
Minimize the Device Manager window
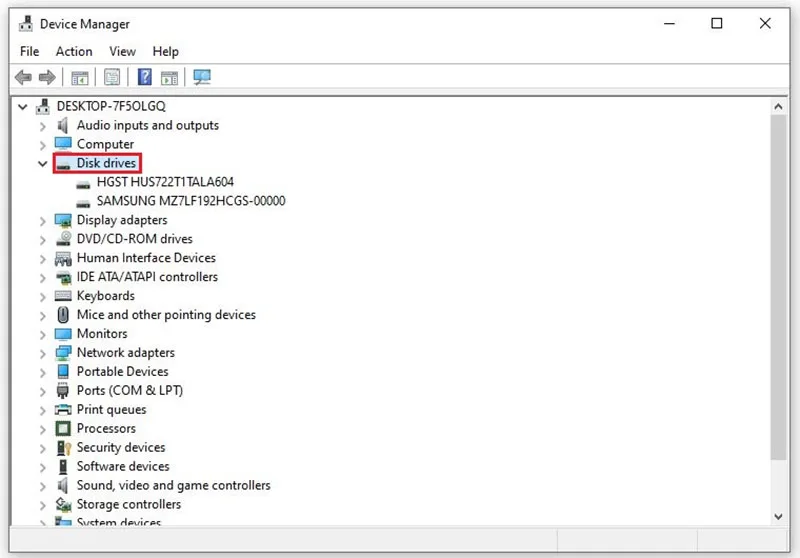tap(669, 23)
